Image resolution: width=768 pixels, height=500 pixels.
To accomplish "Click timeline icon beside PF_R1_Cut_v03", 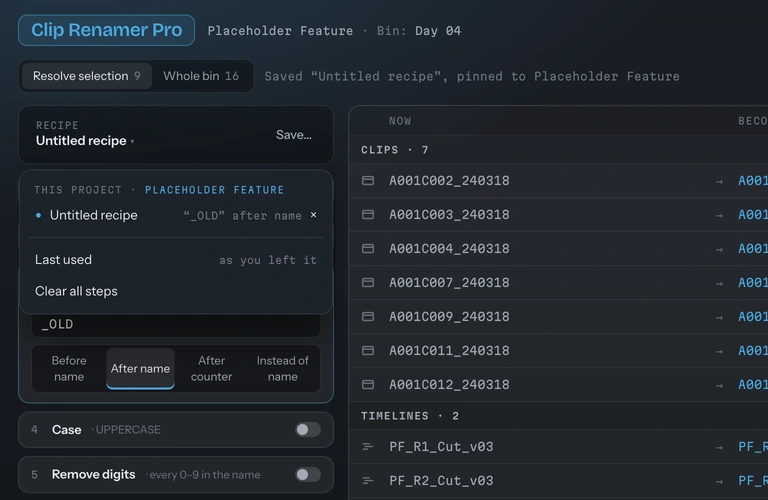I will pos(368,447).
